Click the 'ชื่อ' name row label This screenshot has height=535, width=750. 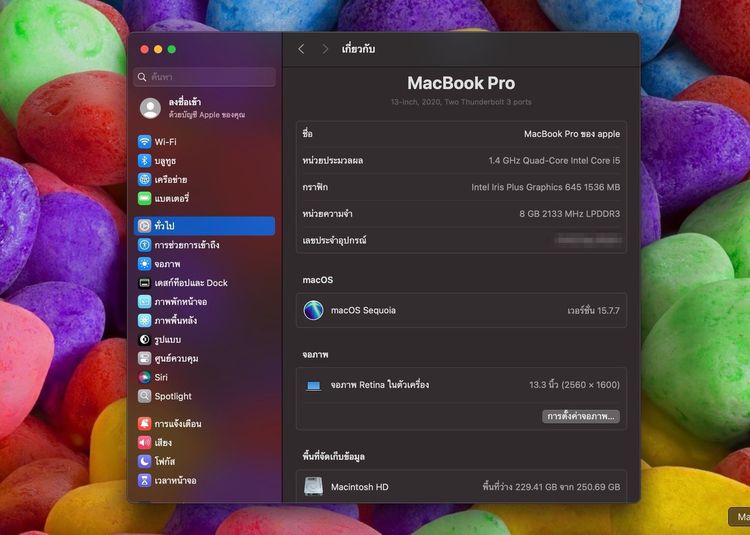(308, 134)
